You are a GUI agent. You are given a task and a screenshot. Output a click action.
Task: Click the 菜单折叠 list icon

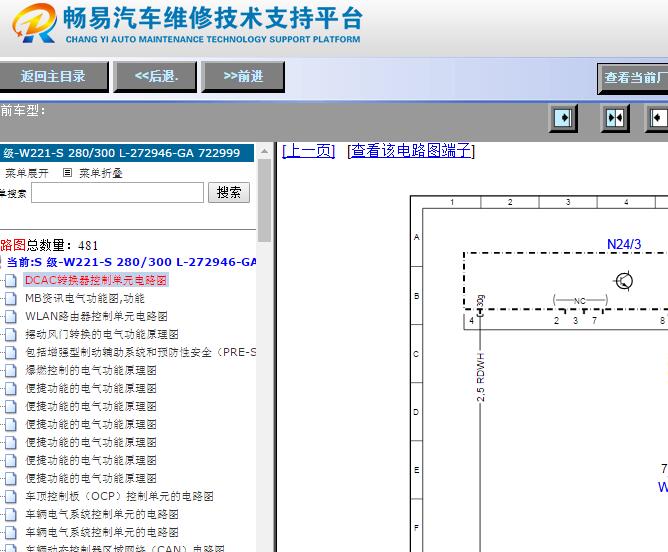[67, 172]
